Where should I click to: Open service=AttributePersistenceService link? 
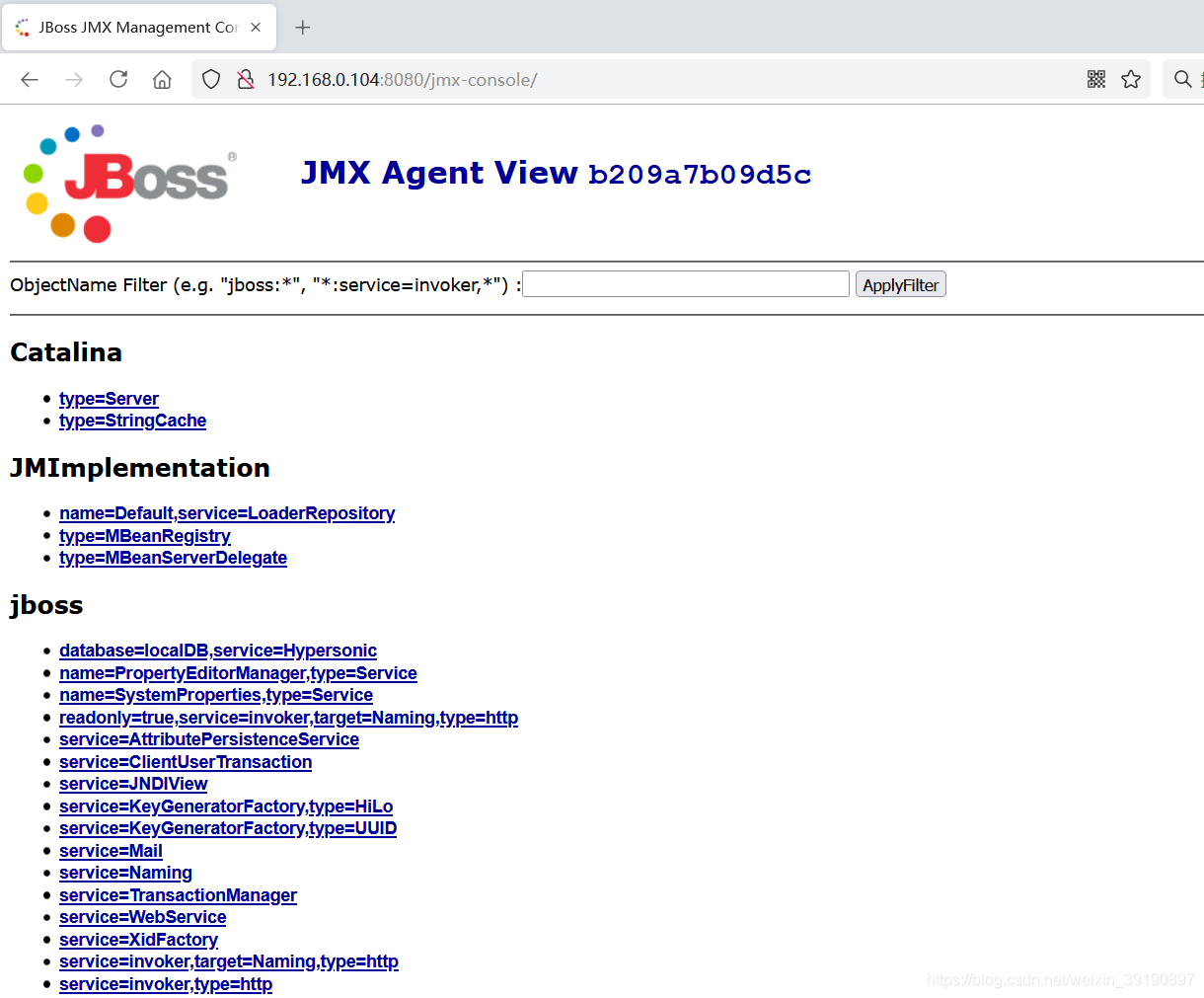(x=209, y=739)
